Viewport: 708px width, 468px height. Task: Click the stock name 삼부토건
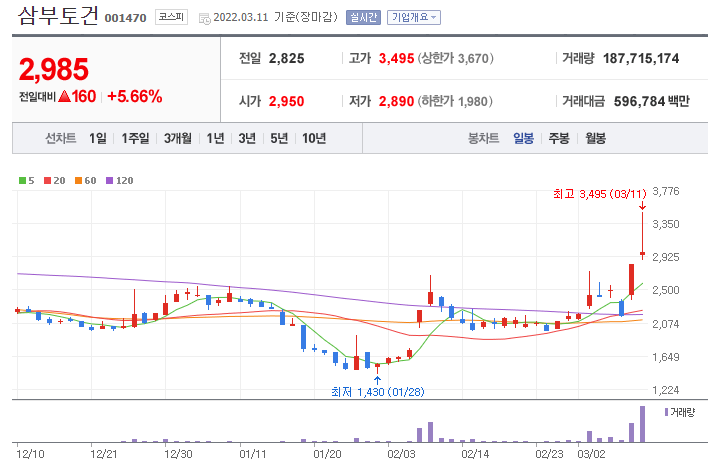pyautogui.click(x=58, y=15)
